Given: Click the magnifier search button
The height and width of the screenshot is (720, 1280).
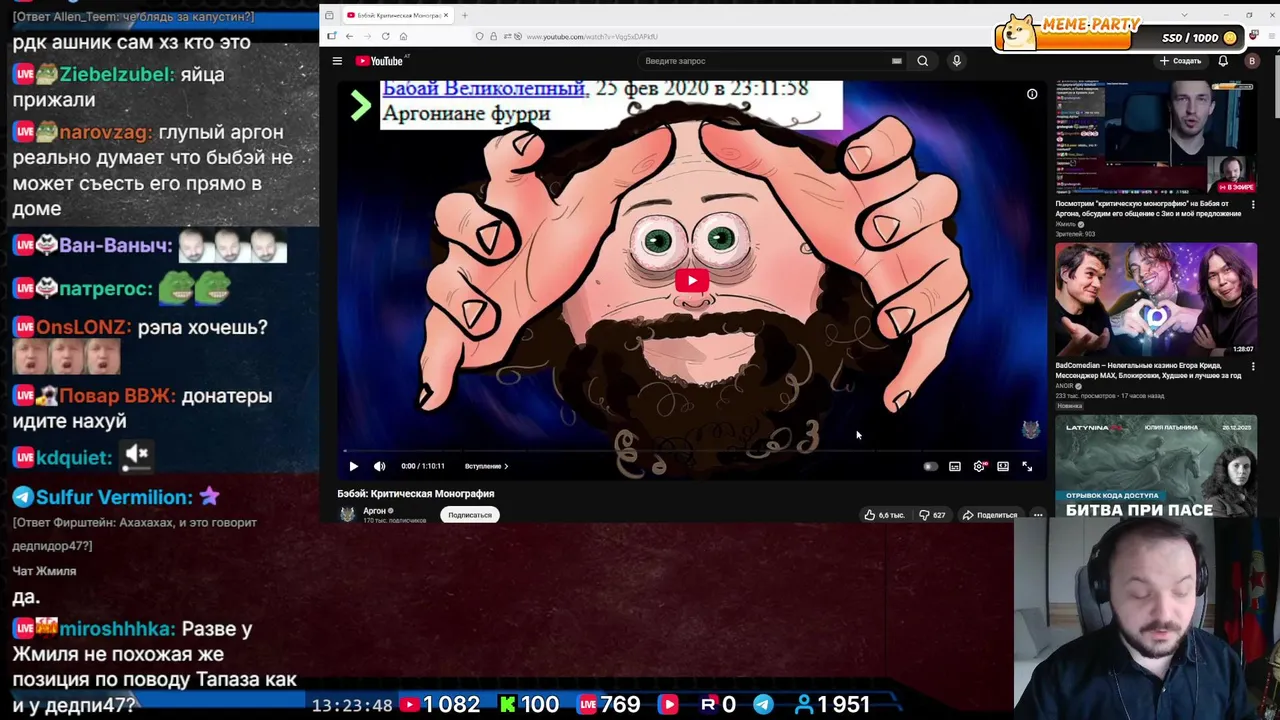Looking at the screenshot, I should pyautogui.click(x=922, y=61).
